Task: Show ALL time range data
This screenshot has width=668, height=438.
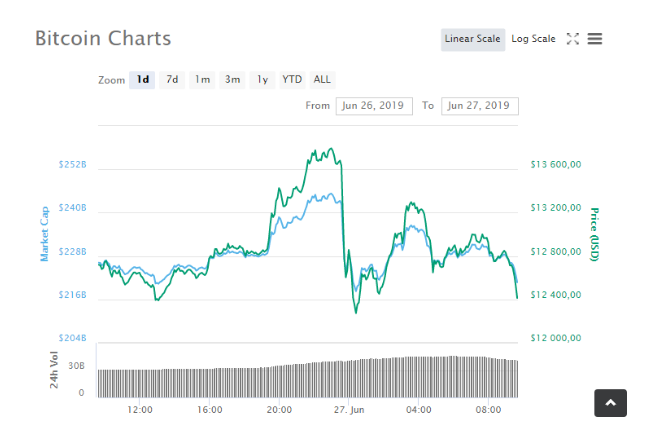Action: coord(322,79)
